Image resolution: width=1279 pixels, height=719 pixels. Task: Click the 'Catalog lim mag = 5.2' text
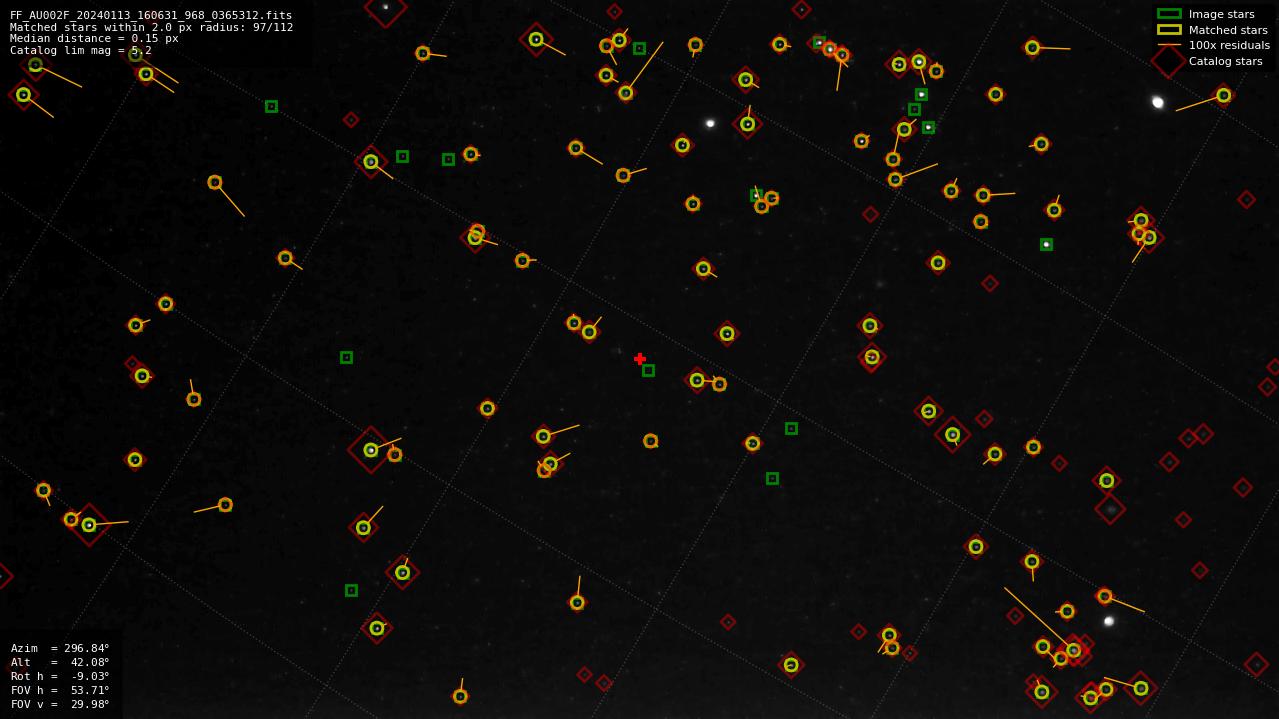[x=81, y=51]
